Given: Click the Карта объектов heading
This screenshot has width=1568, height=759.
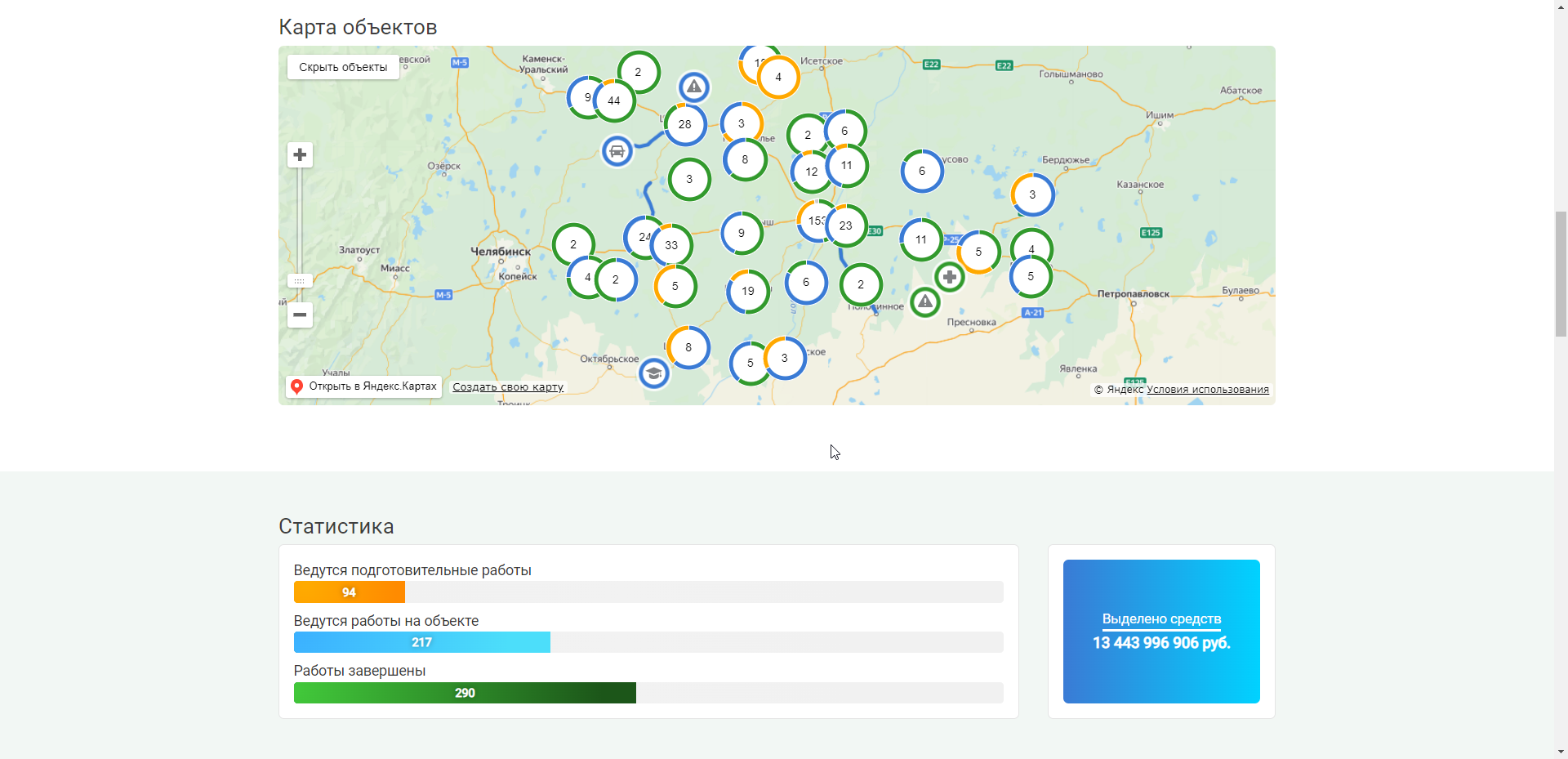Looking at the screenshot, I should coord(358,27).
